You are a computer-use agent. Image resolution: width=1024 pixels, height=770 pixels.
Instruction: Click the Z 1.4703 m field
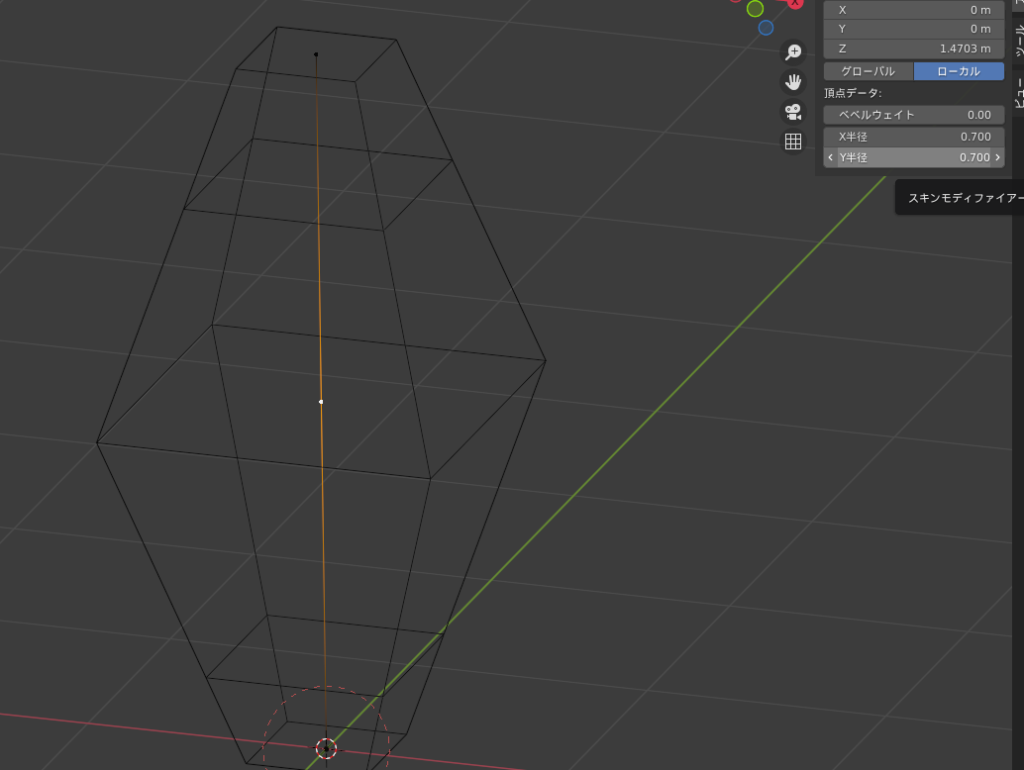click(x=914, y=48)
